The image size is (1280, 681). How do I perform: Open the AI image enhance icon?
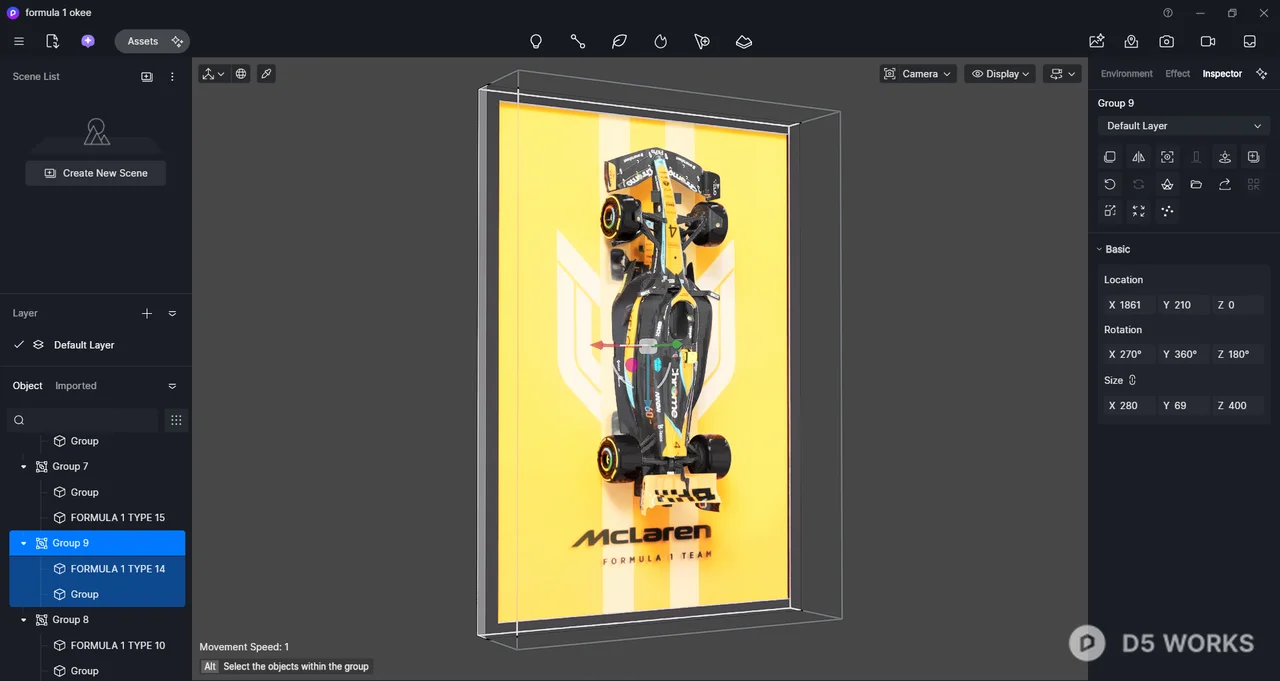[x=1097, y=41]
